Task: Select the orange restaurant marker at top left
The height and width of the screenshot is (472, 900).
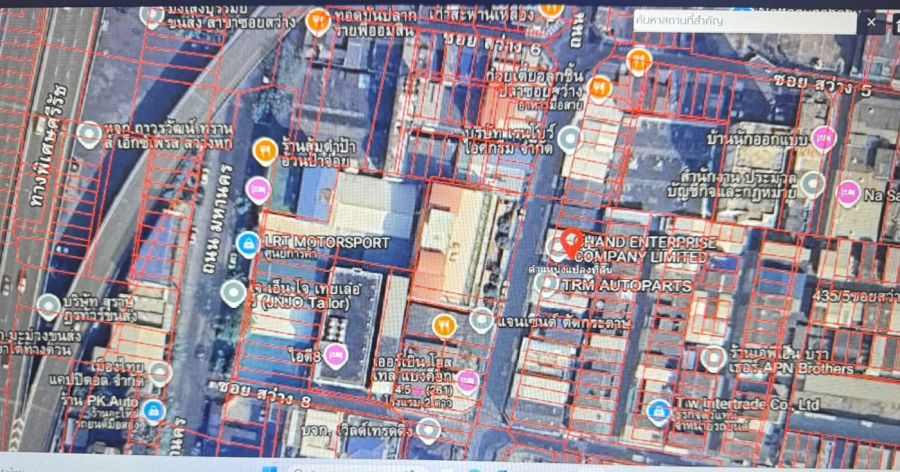Action: click(x=317, y=22)
